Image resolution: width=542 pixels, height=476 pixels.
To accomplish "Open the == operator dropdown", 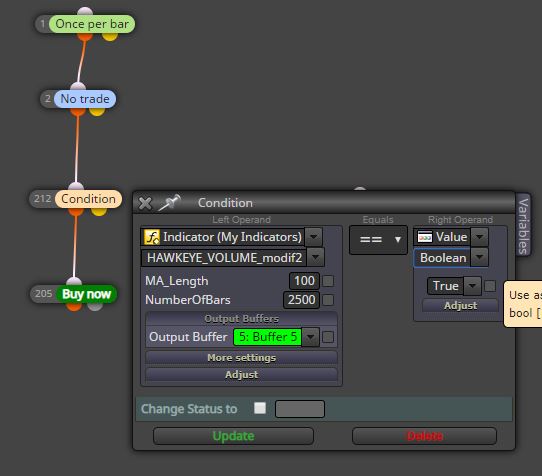I will click(379, 240).
